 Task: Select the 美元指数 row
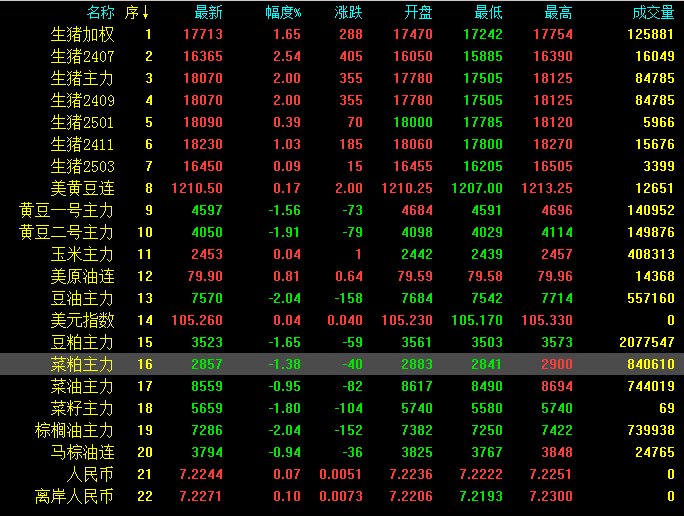pyautogui.click(x=83, y=320)
